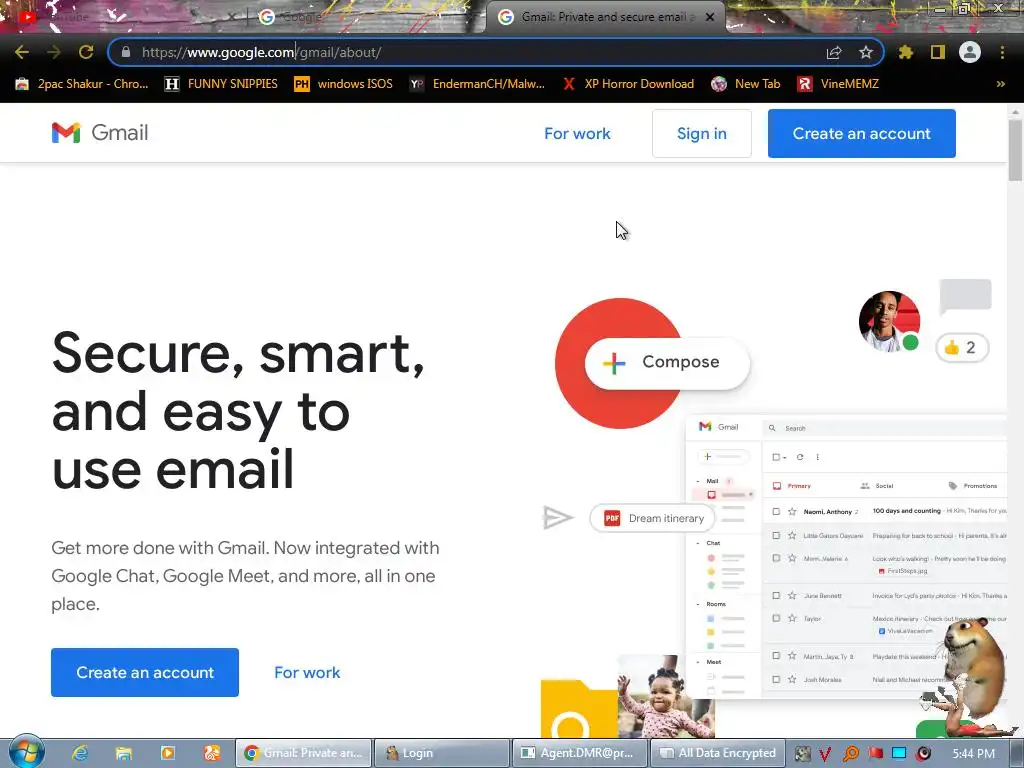The image size is (1024, 768).
Task: Open Chrome's three-dot menu
Action: [1002, 52]
